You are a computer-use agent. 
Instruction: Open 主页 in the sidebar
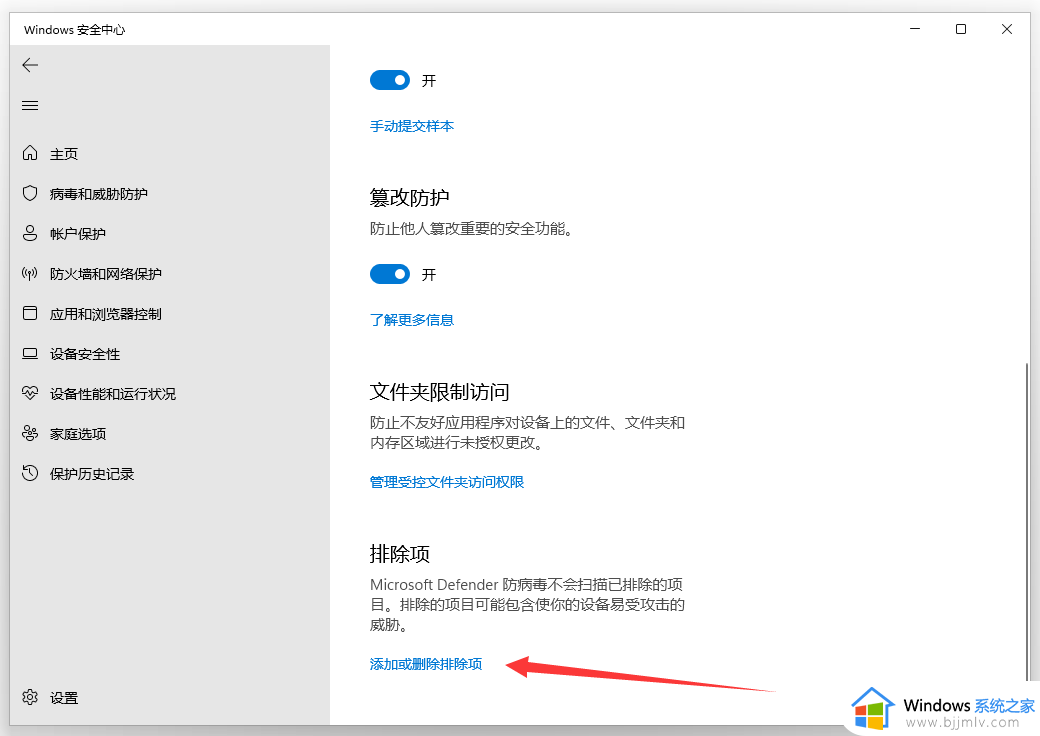64,154
